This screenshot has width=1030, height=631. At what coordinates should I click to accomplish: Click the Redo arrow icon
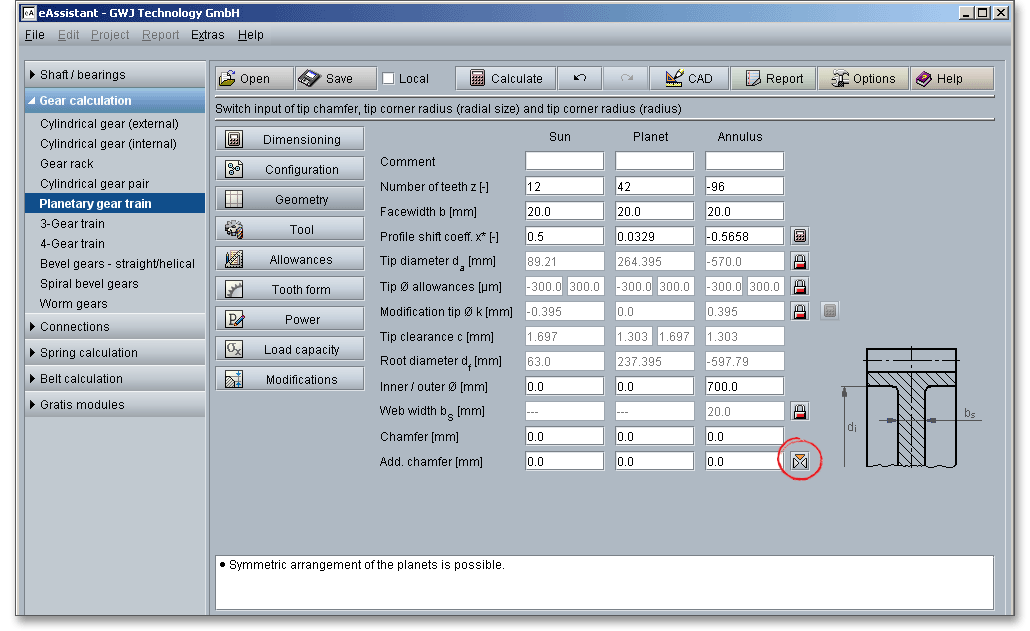pyautogui.click(x=626, y=79)
